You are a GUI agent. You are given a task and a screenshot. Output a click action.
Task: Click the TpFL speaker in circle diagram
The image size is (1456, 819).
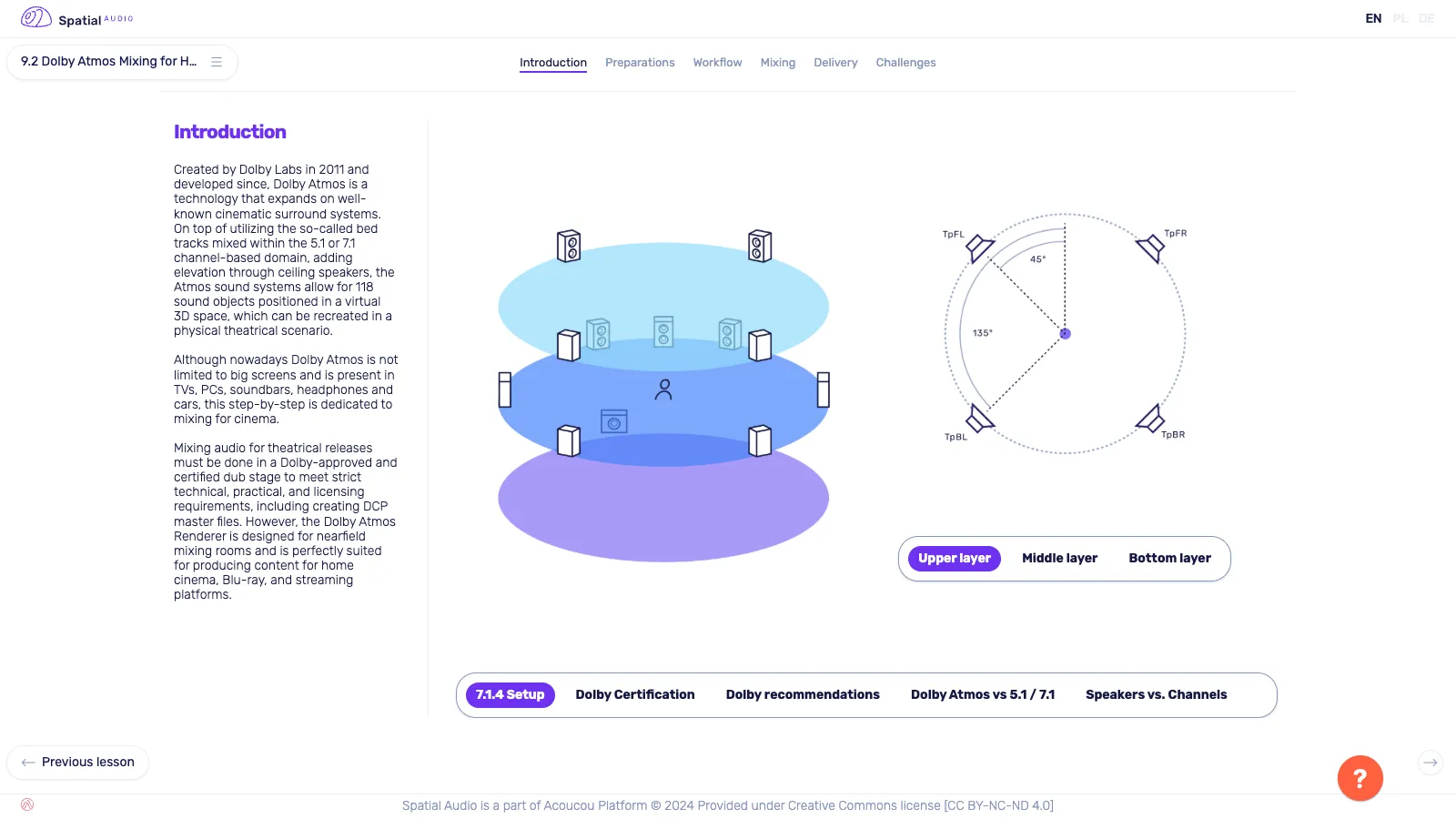pyautogui.click(x=979, y=248)
